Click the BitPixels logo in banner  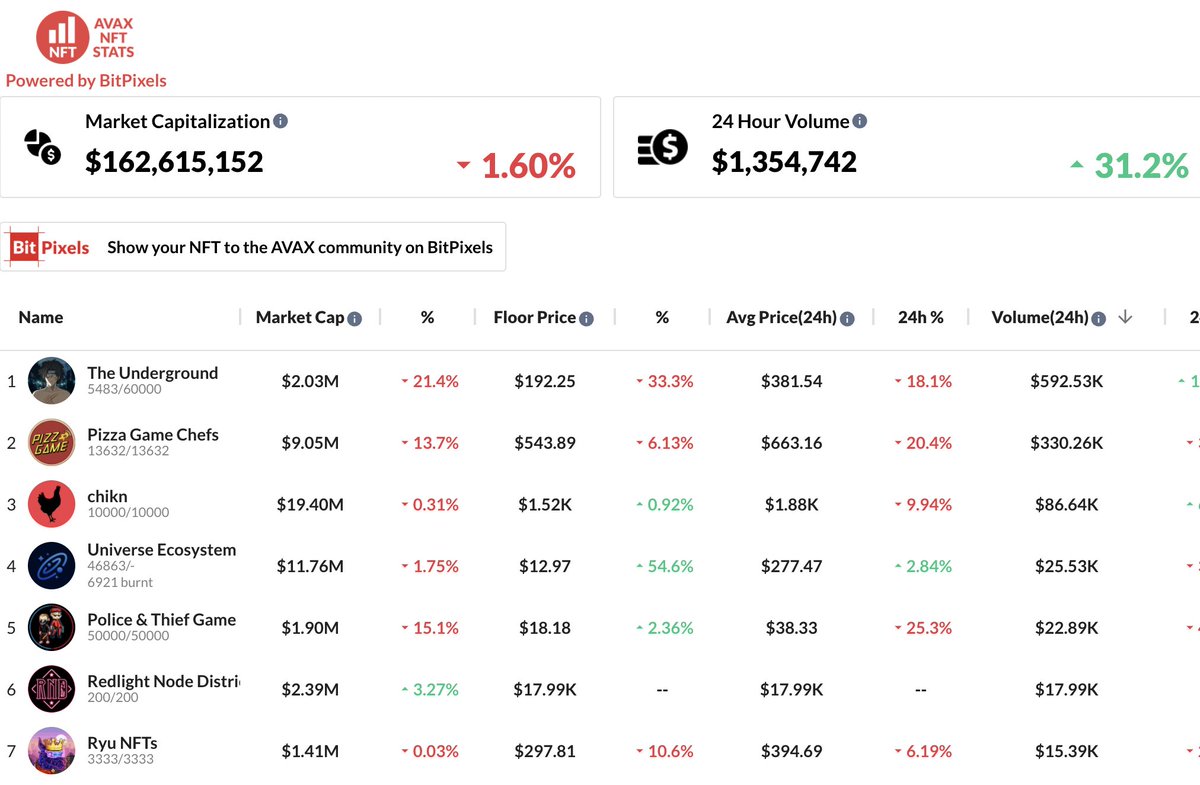pos(50,247)
